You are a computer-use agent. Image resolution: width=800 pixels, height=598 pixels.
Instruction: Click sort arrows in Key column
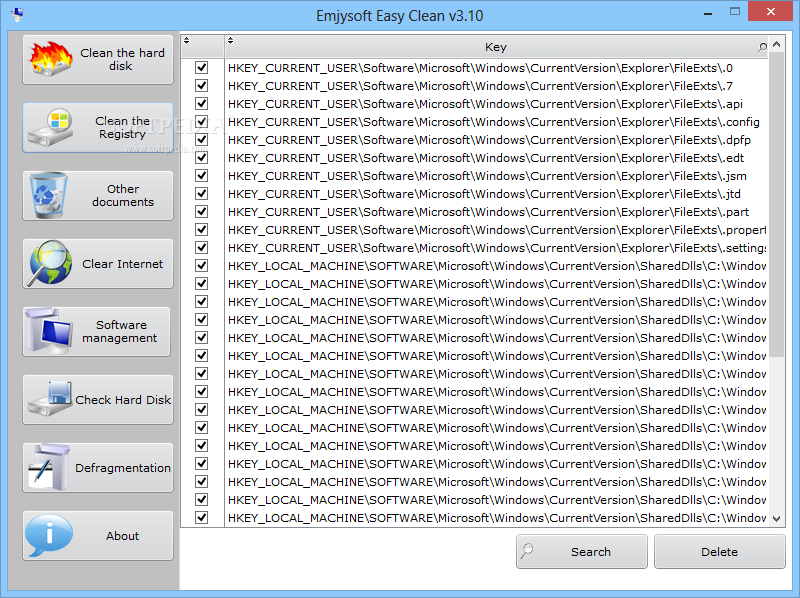coord(231,40)
